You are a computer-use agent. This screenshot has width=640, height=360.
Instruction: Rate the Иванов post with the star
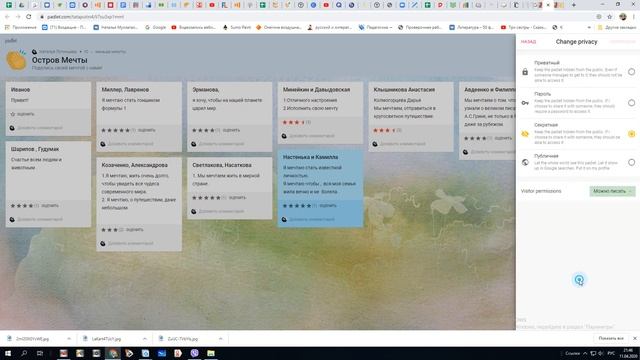[x=13, y=114]
